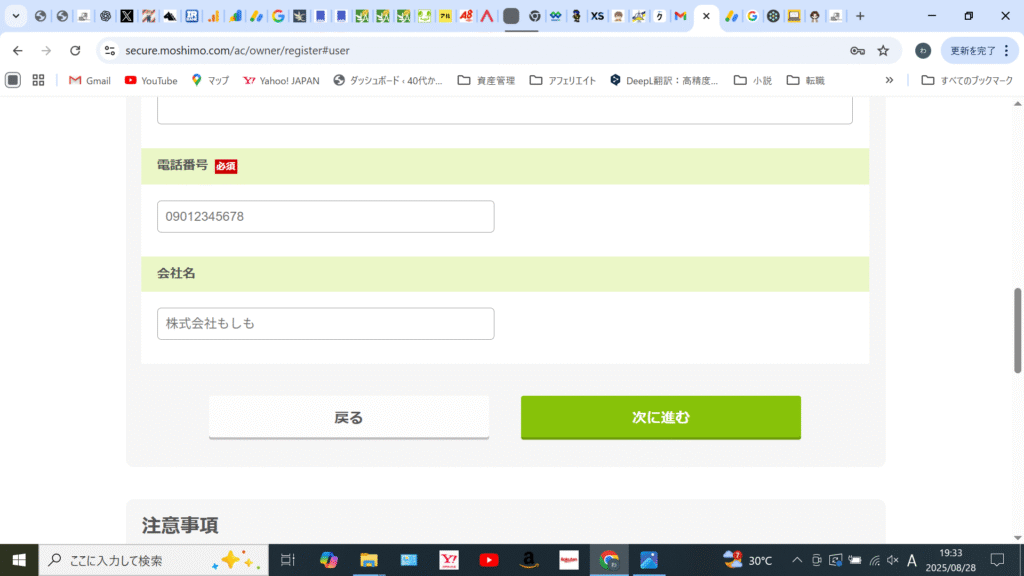Show hidden bookmarks with the double chevron
The height and width of the screenshot is (576, 1024).
(889, 80)
